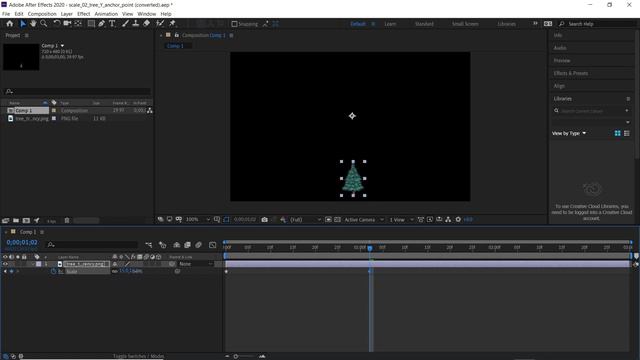Image resolution: width=640 pixels, height=360 pixels.
Task: Create a new folder in the Project panel
Action: [x=16, y=220]
